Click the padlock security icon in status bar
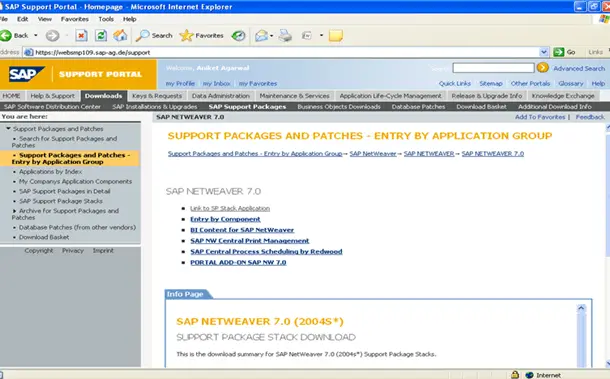Screen dimensions: 610x379 [515, 375]
